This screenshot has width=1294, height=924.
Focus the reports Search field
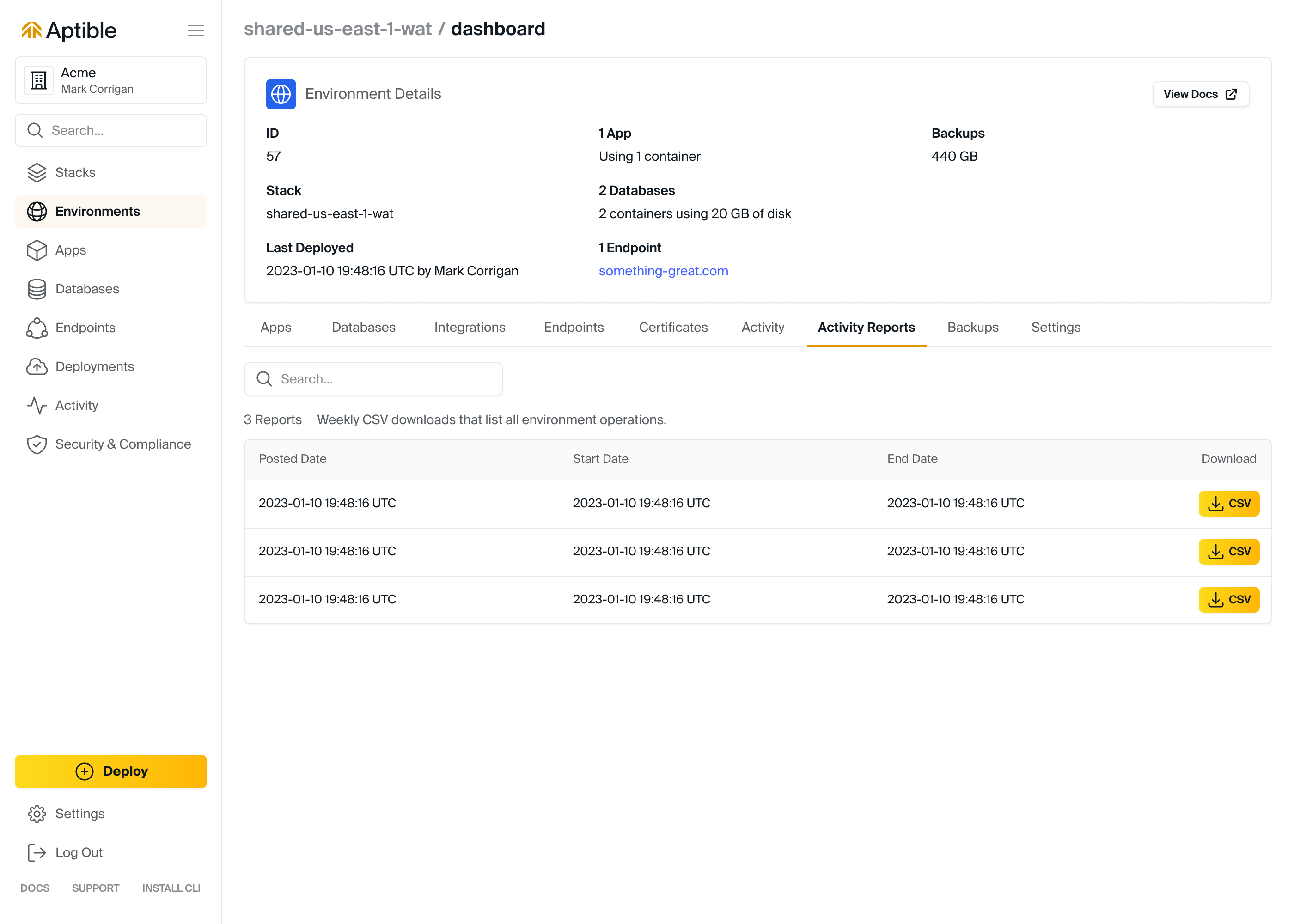tap(373, 379)
